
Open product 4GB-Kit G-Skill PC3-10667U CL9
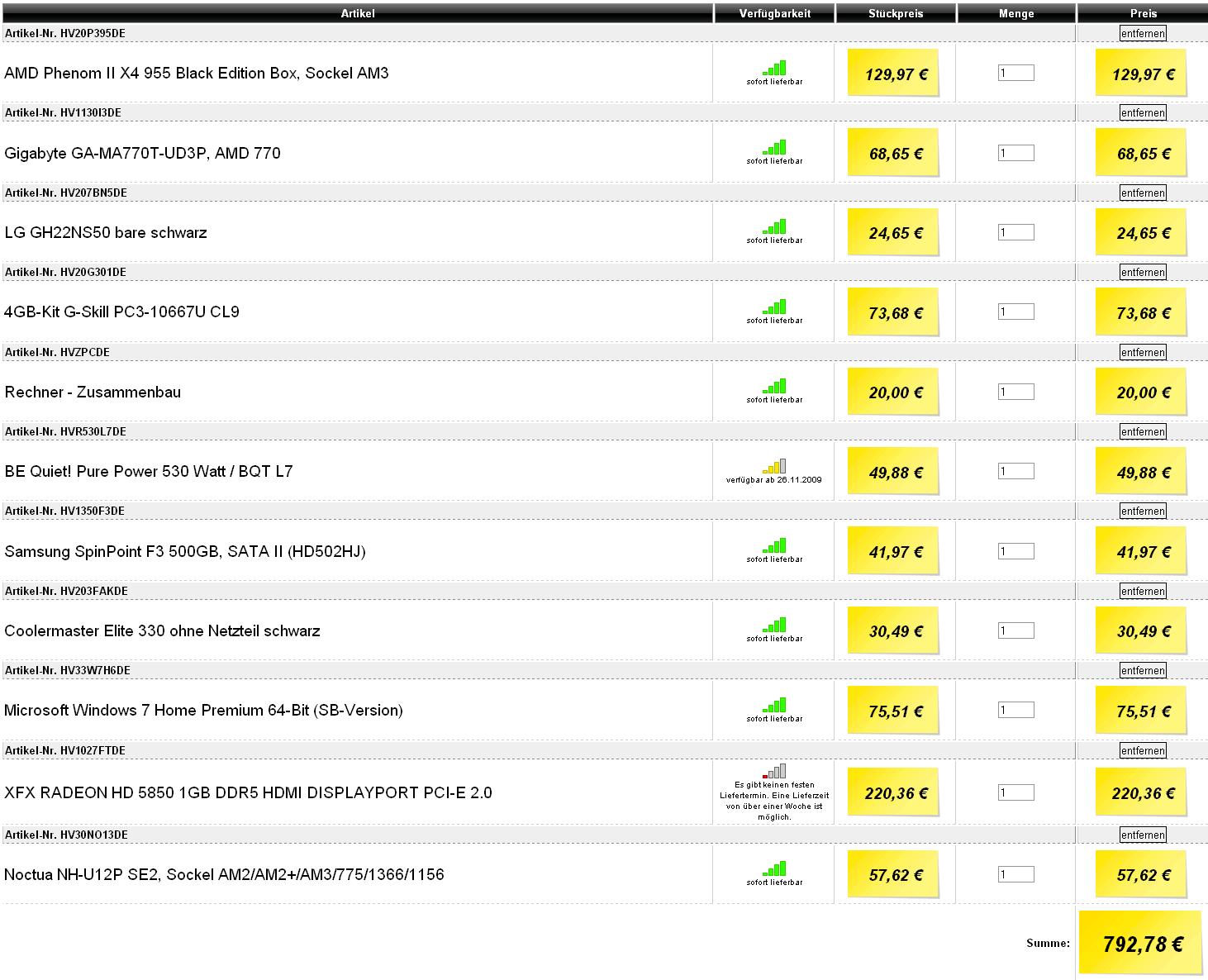(x=121, y=312)
